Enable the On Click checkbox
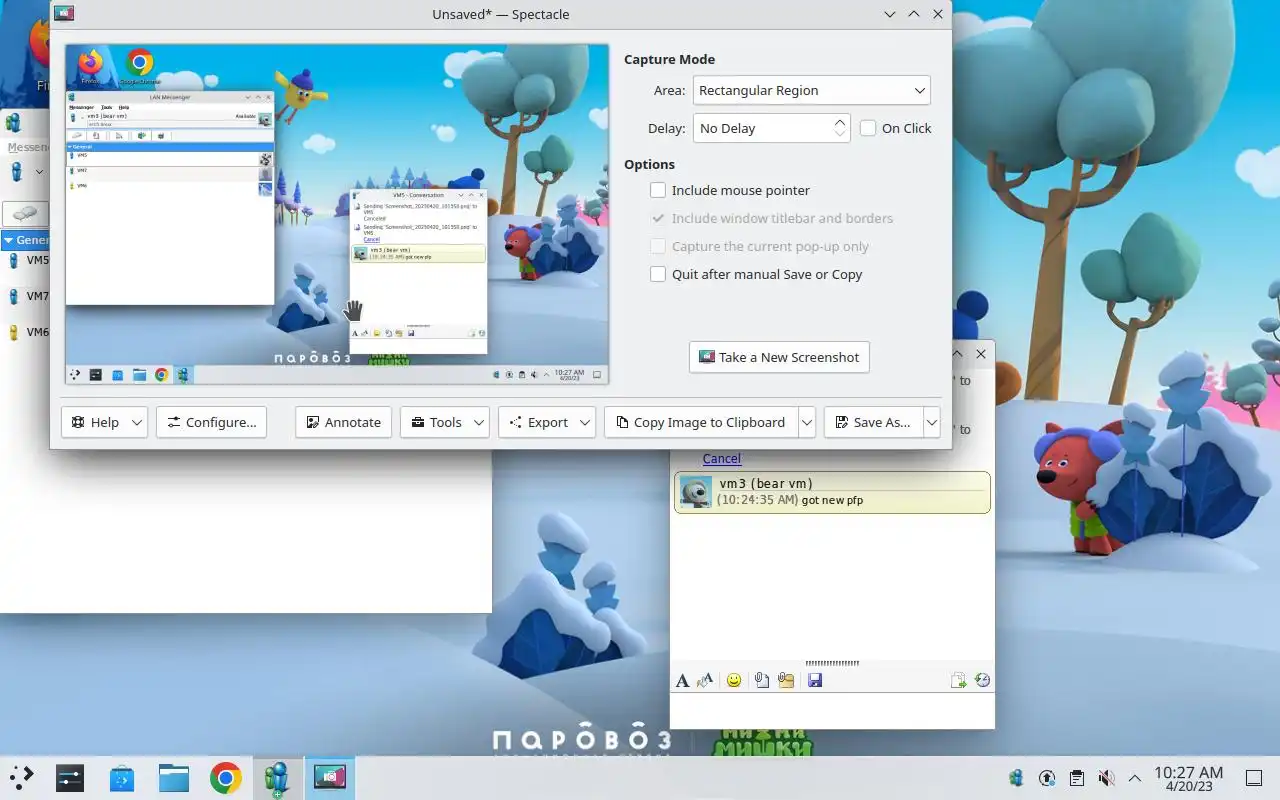 868,128
